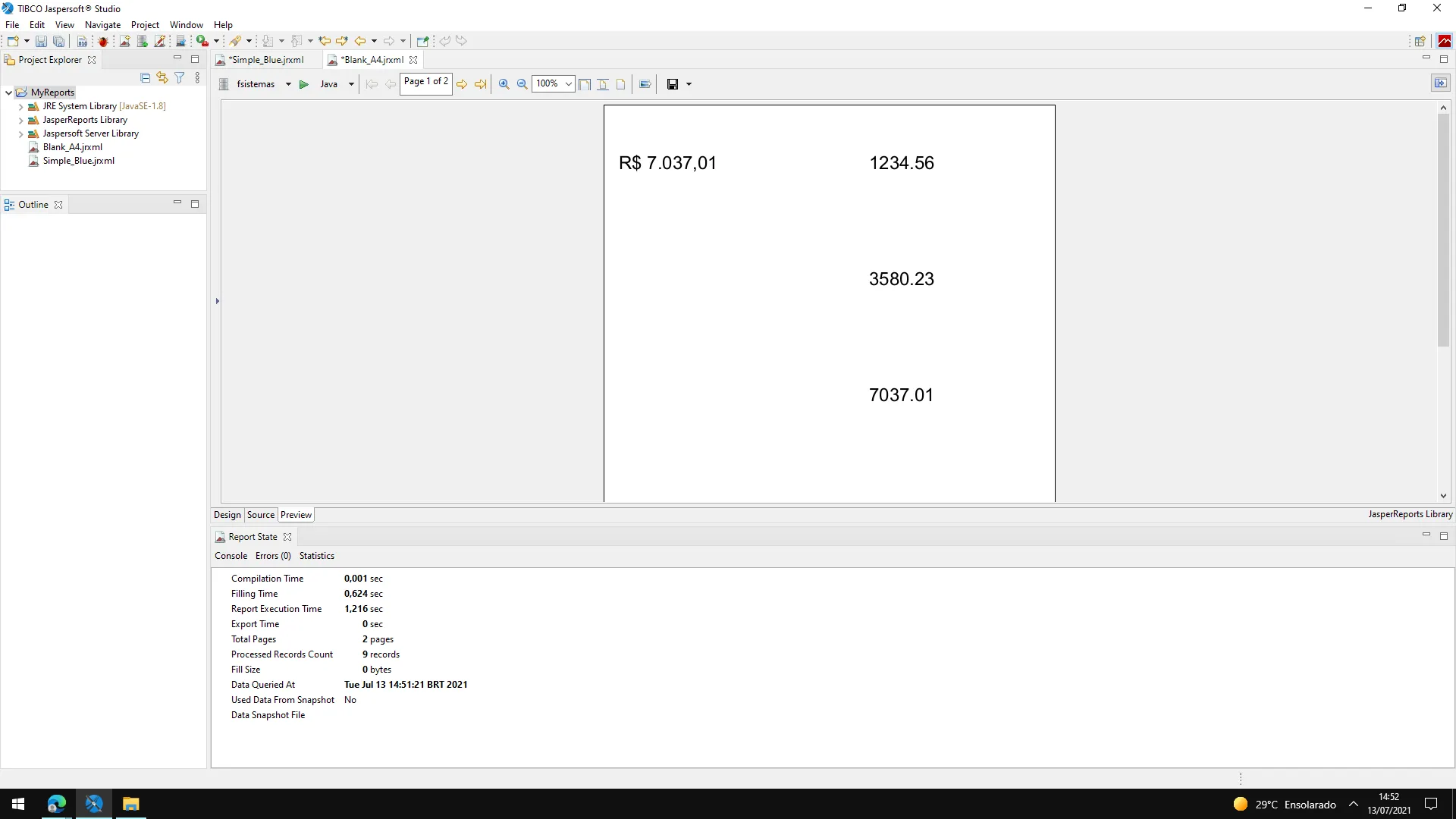This screenshot has height=819, width=1456.
Task: Click the red bug debug icon
Action: 103,41
